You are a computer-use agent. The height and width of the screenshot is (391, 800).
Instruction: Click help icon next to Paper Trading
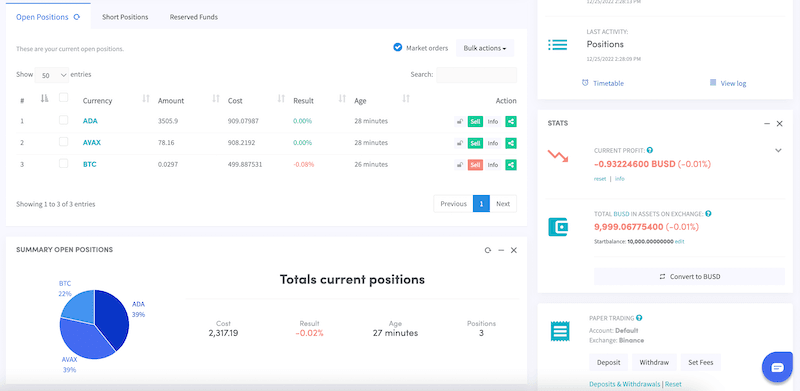(x=639, y=317)
